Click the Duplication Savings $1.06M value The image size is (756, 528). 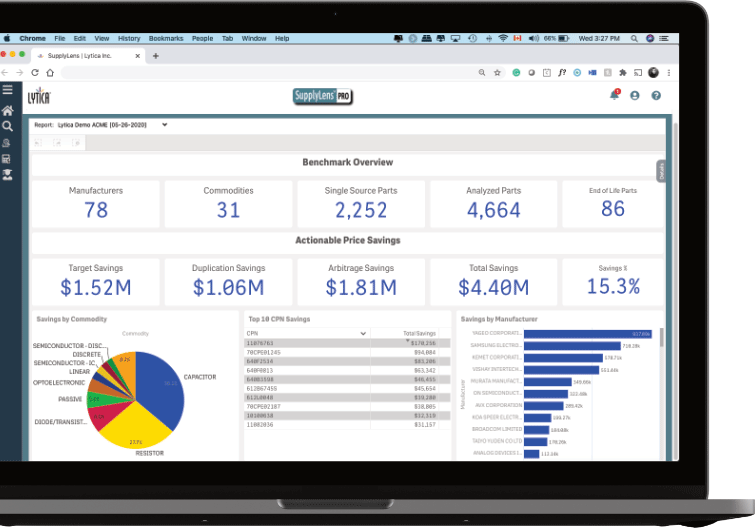[228, 287]
